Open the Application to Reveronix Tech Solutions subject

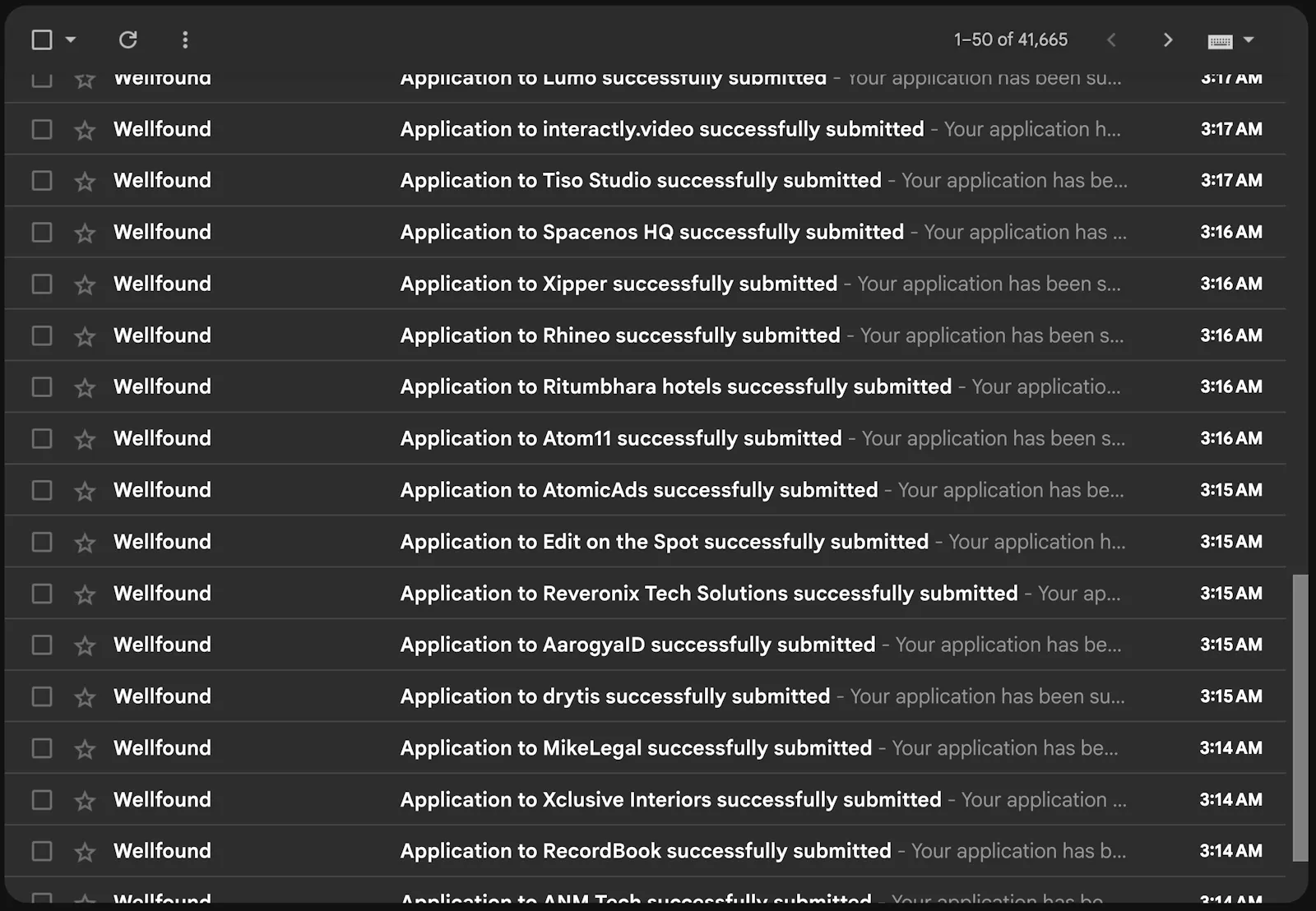(x=709, y=594)
